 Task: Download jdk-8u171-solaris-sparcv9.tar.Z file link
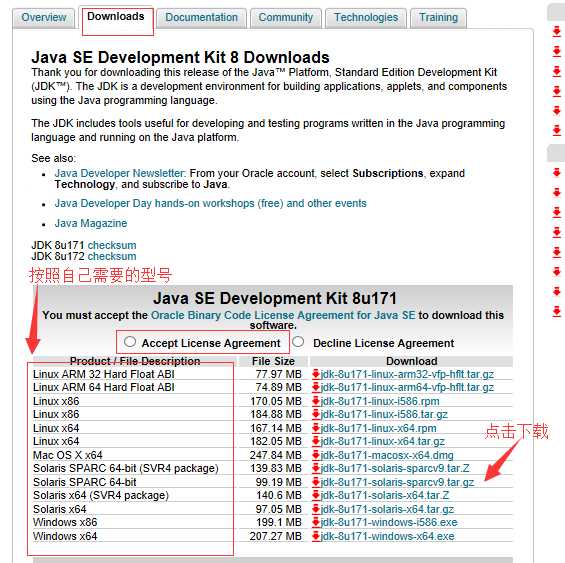click(x=395, y=469)
